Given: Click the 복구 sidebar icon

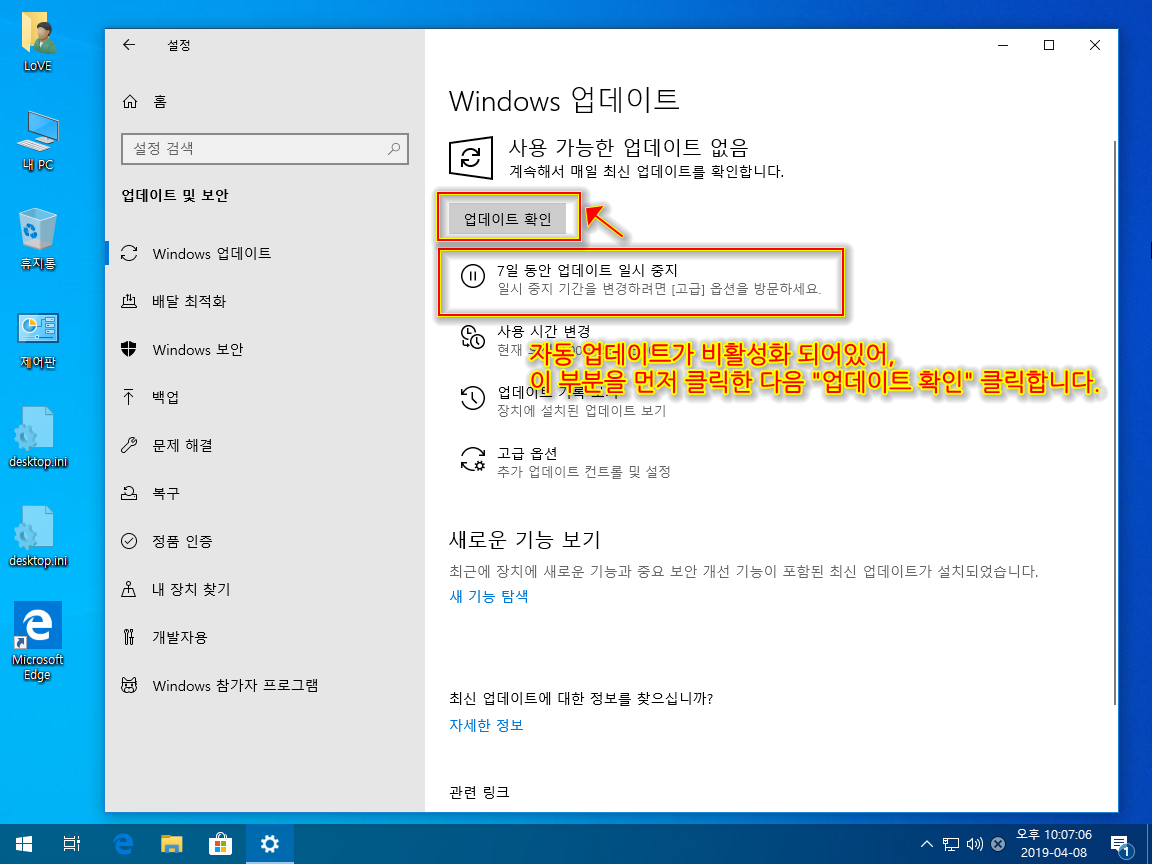Looking at the screenshot, I should 129,493.
